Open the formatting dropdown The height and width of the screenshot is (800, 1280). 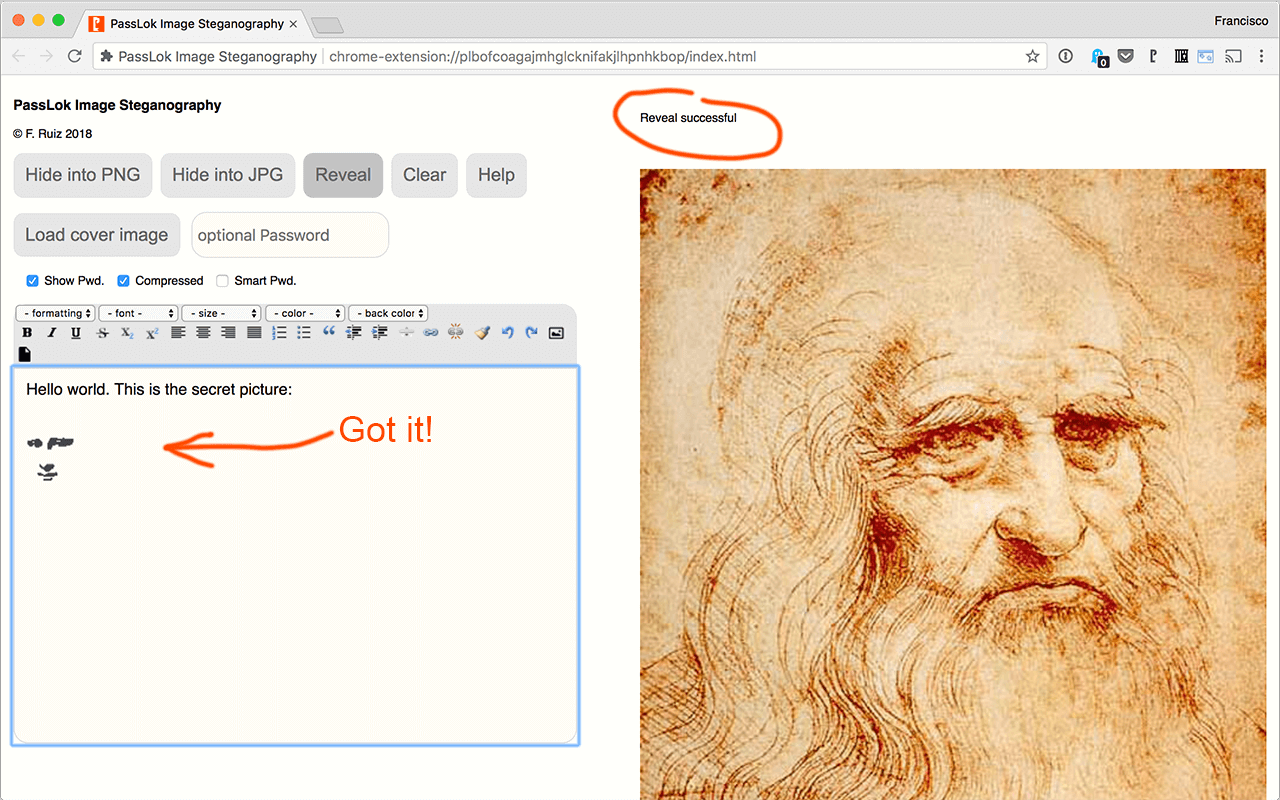pyautogui.click(x=56, y=313)
